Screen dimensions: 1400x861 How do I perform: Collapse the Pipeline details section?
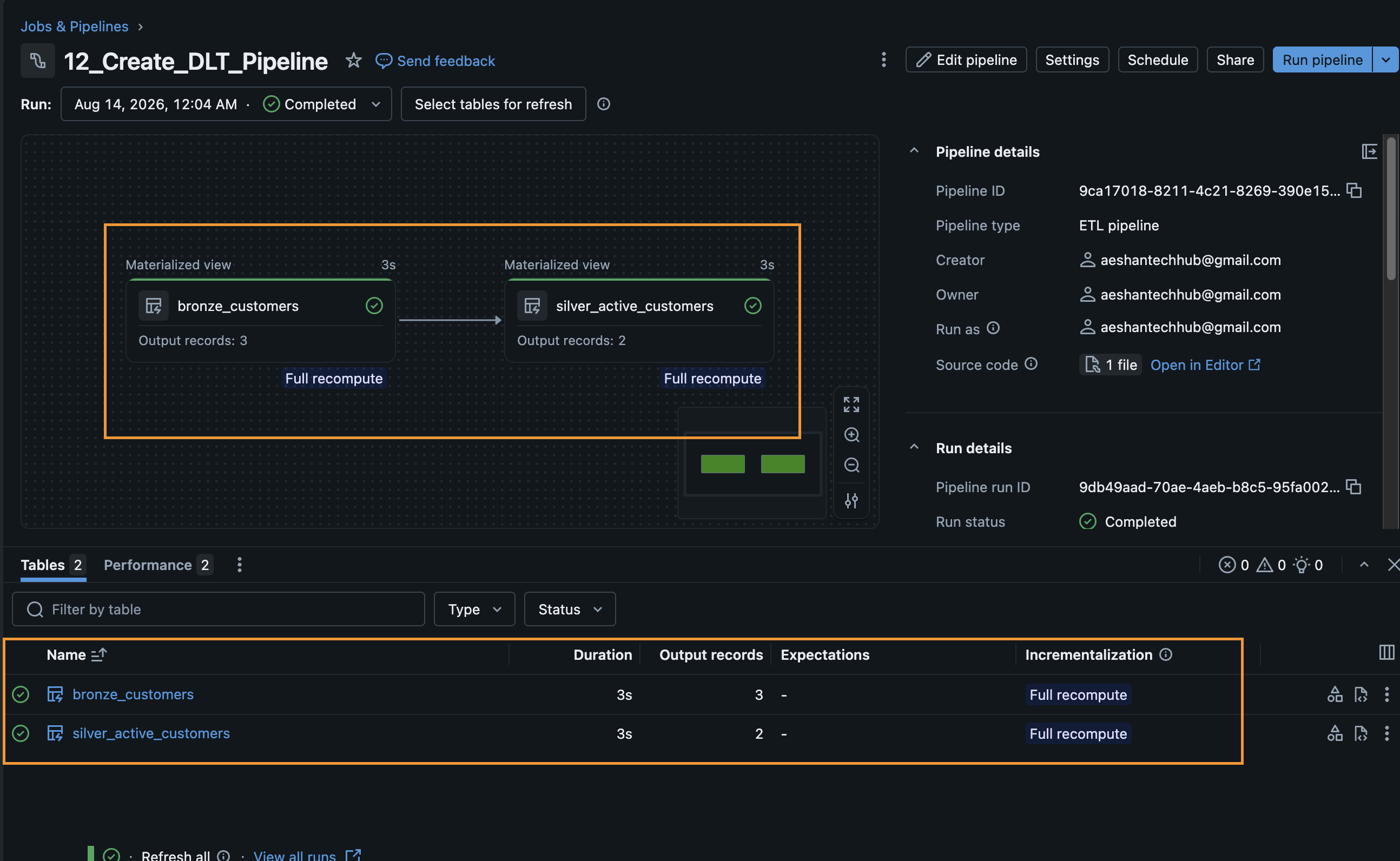coord(914,151)
